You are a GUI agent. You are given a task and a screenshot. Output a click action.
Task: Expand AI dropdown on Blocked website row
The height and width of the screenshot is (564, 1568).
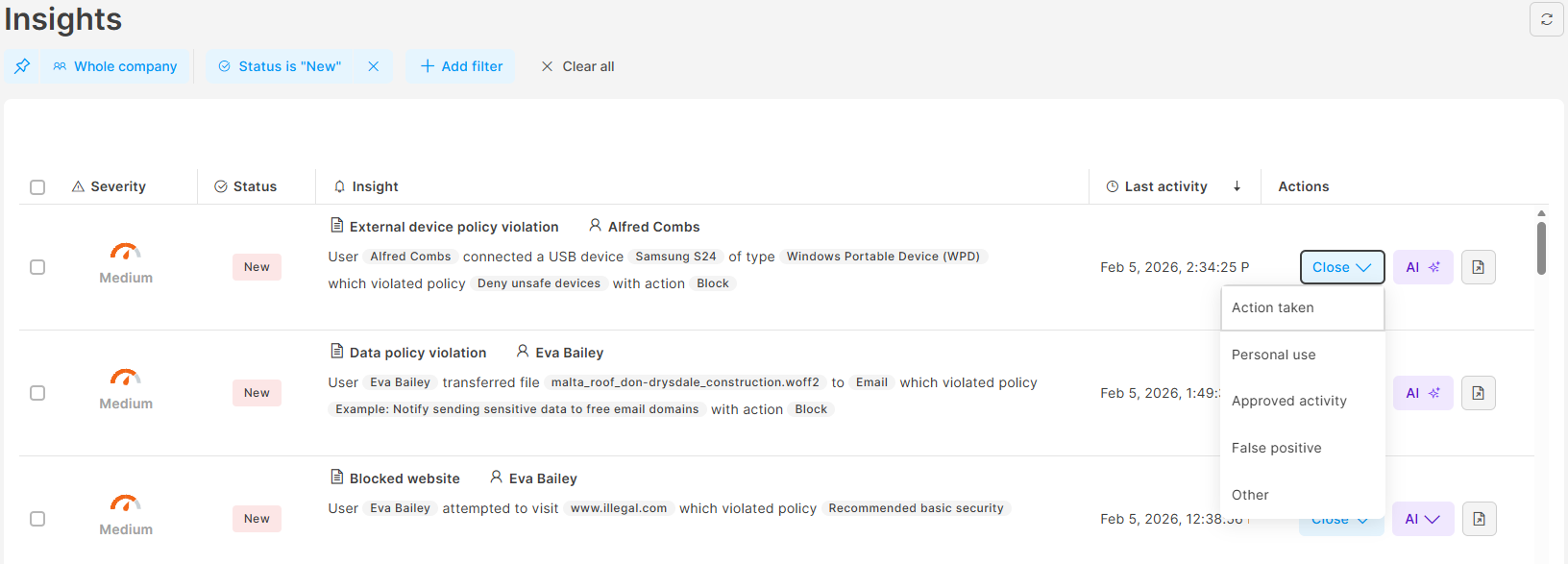tap(1422, 519)
